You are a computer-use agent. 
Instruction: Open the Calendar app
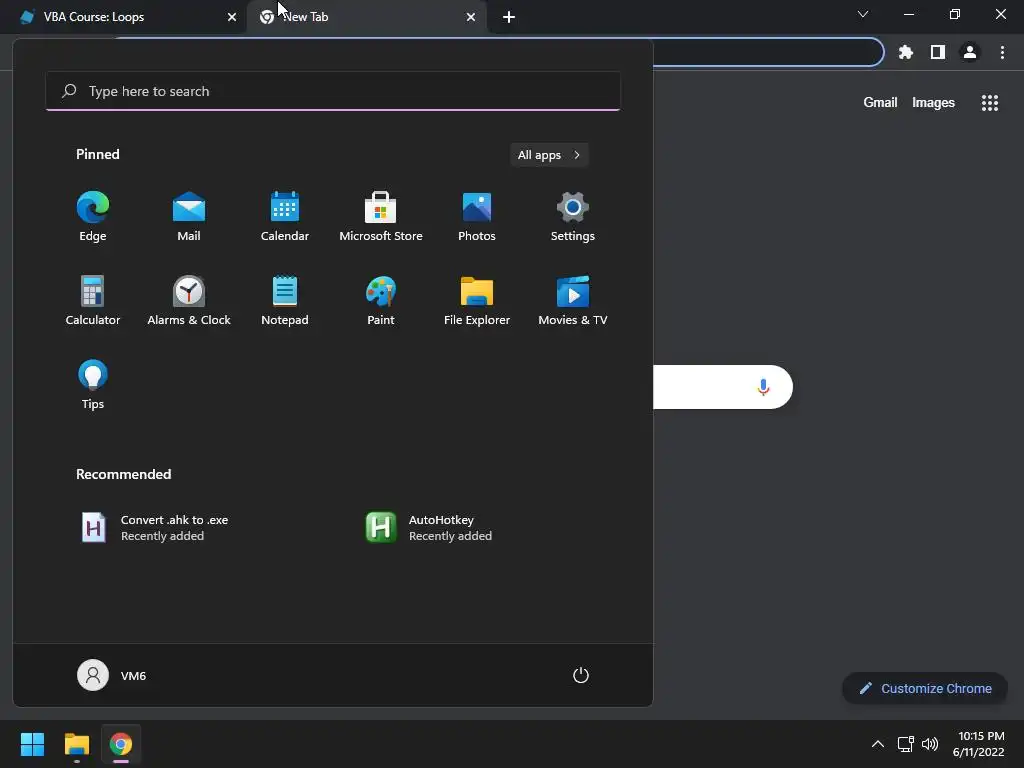[285, 217]
